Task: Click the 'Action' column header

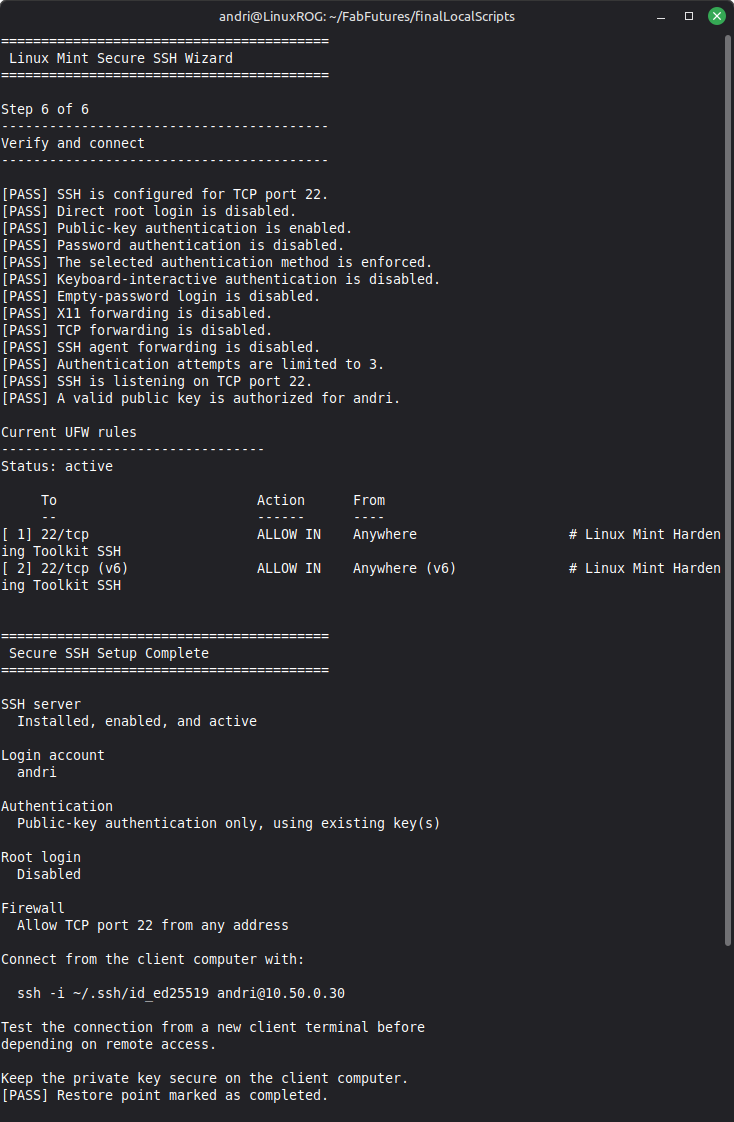Action: pyautogui.click(x=280, y=500)
